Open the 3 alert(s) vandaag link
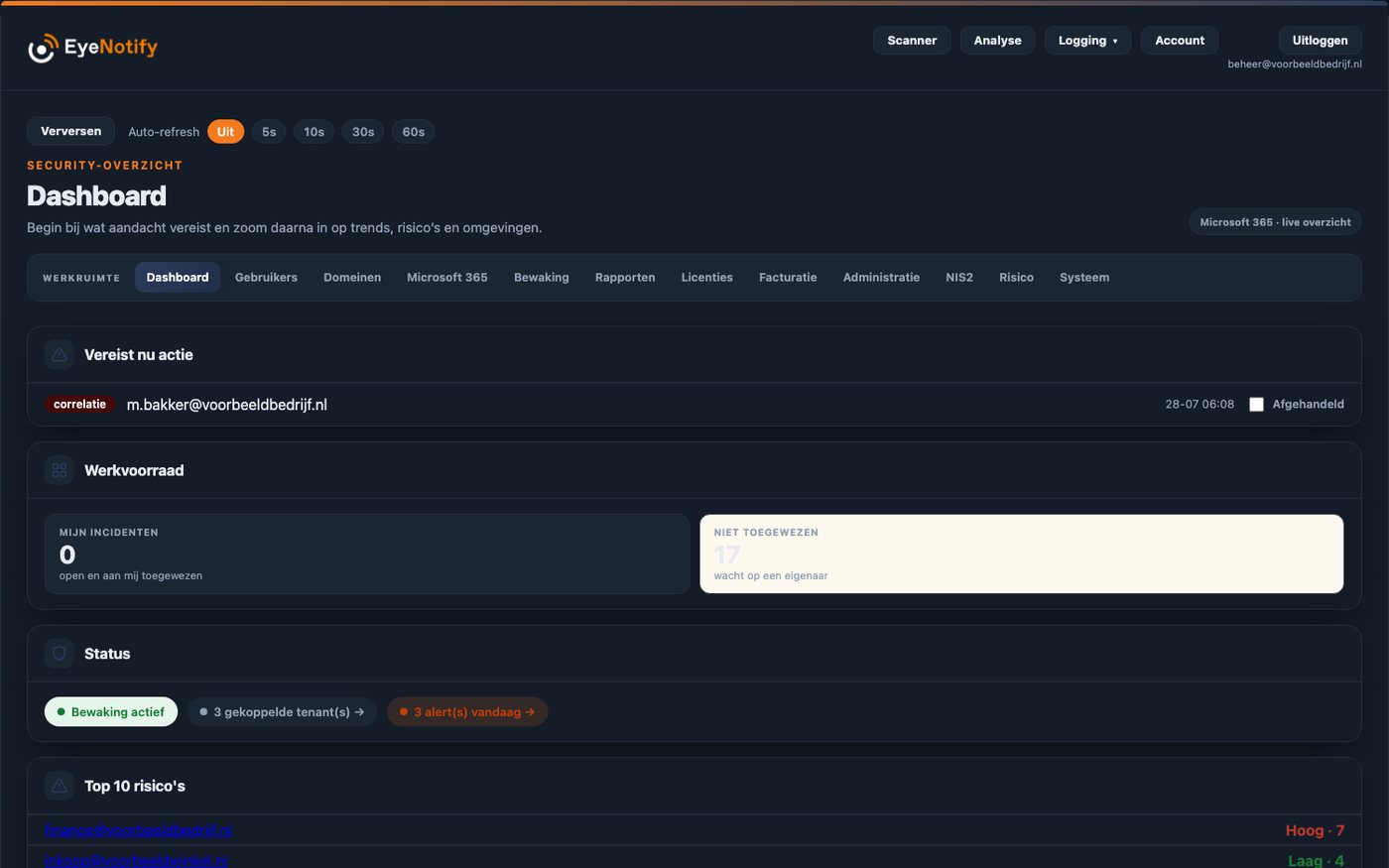Image resolution: width=1389 pixels, height=868 pixels. [467, 712]
